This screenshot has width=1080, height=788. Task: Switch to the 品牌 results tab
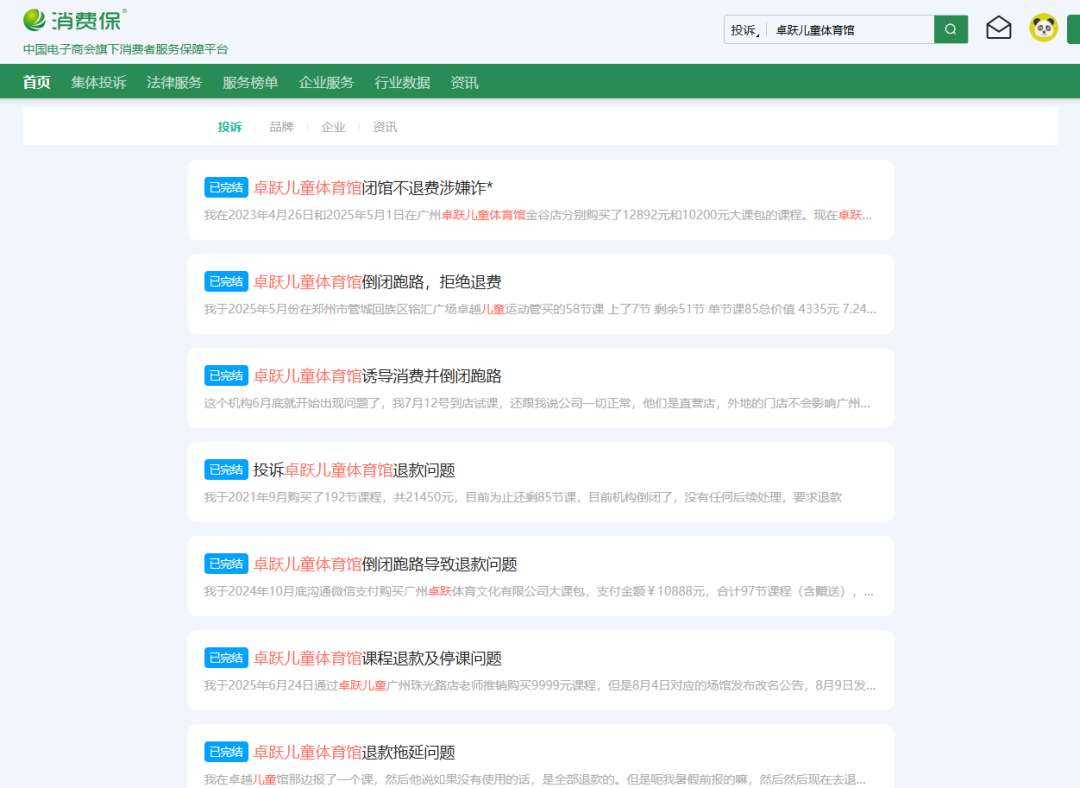coord(282,127)
